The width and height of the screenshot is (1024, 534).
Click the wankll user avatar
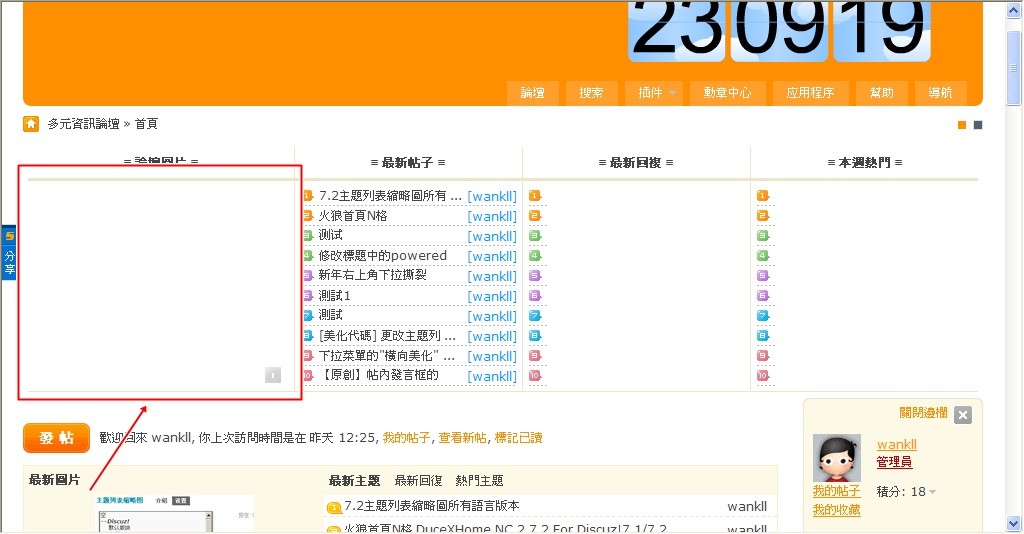point(837,459)
